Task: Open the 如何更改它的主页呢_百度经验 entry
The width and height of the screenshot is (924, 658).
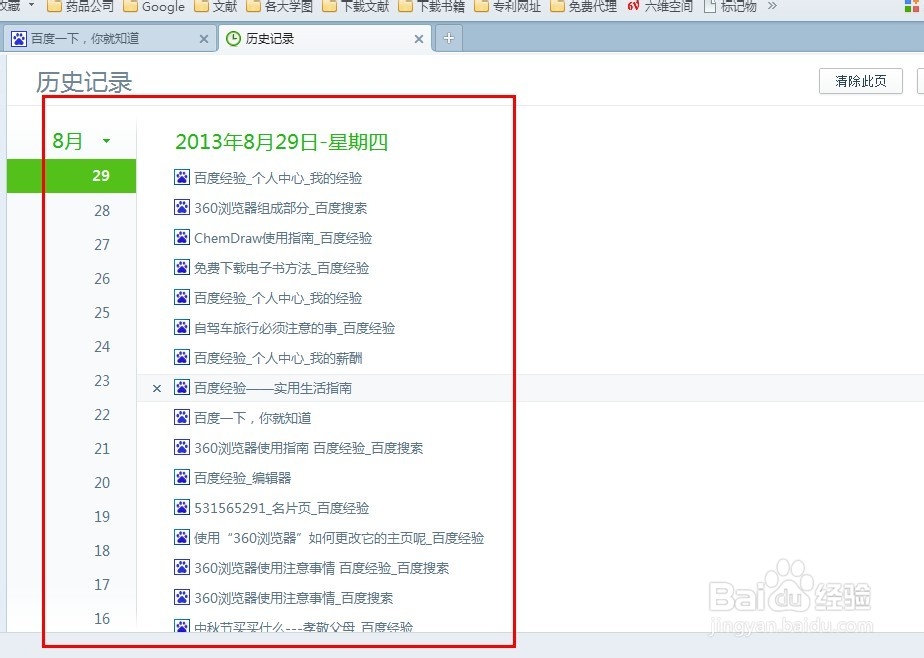Action: pos(339,538)
